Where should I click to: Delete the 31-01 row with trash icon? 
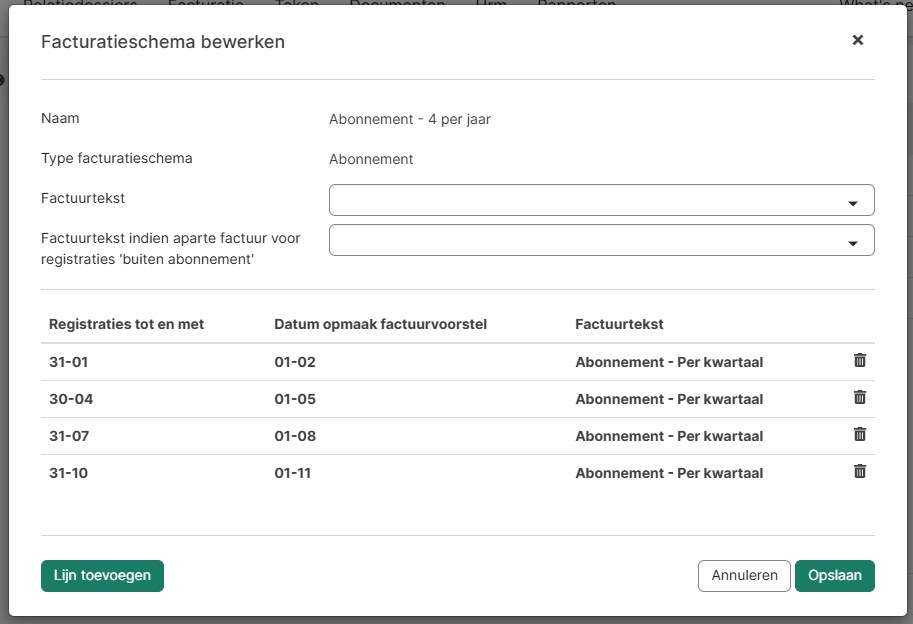(859, 361)
